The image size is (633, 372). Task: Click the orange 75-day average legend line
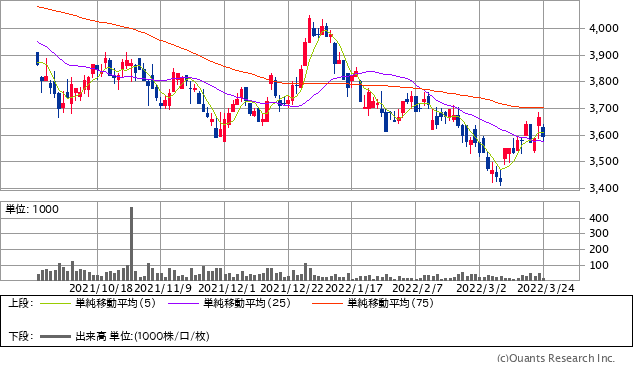tap(327, 303)
